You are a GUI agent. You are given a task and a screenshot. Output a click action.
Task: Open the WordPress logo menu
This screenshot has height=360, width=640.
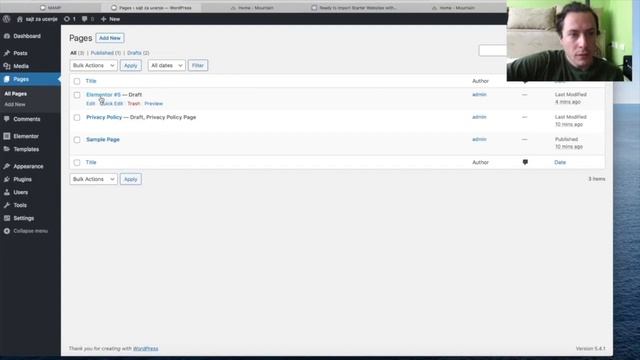(6, 19)
